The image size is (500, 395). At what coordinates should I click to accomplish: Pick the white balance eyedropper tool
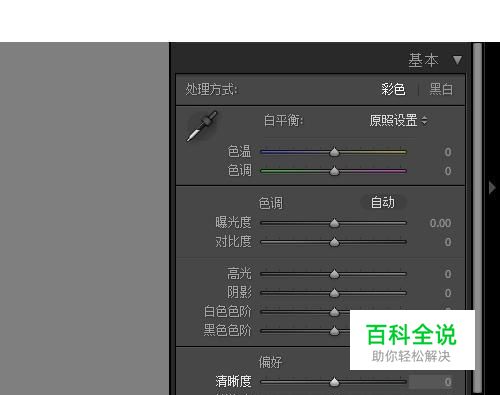point(202,127)
